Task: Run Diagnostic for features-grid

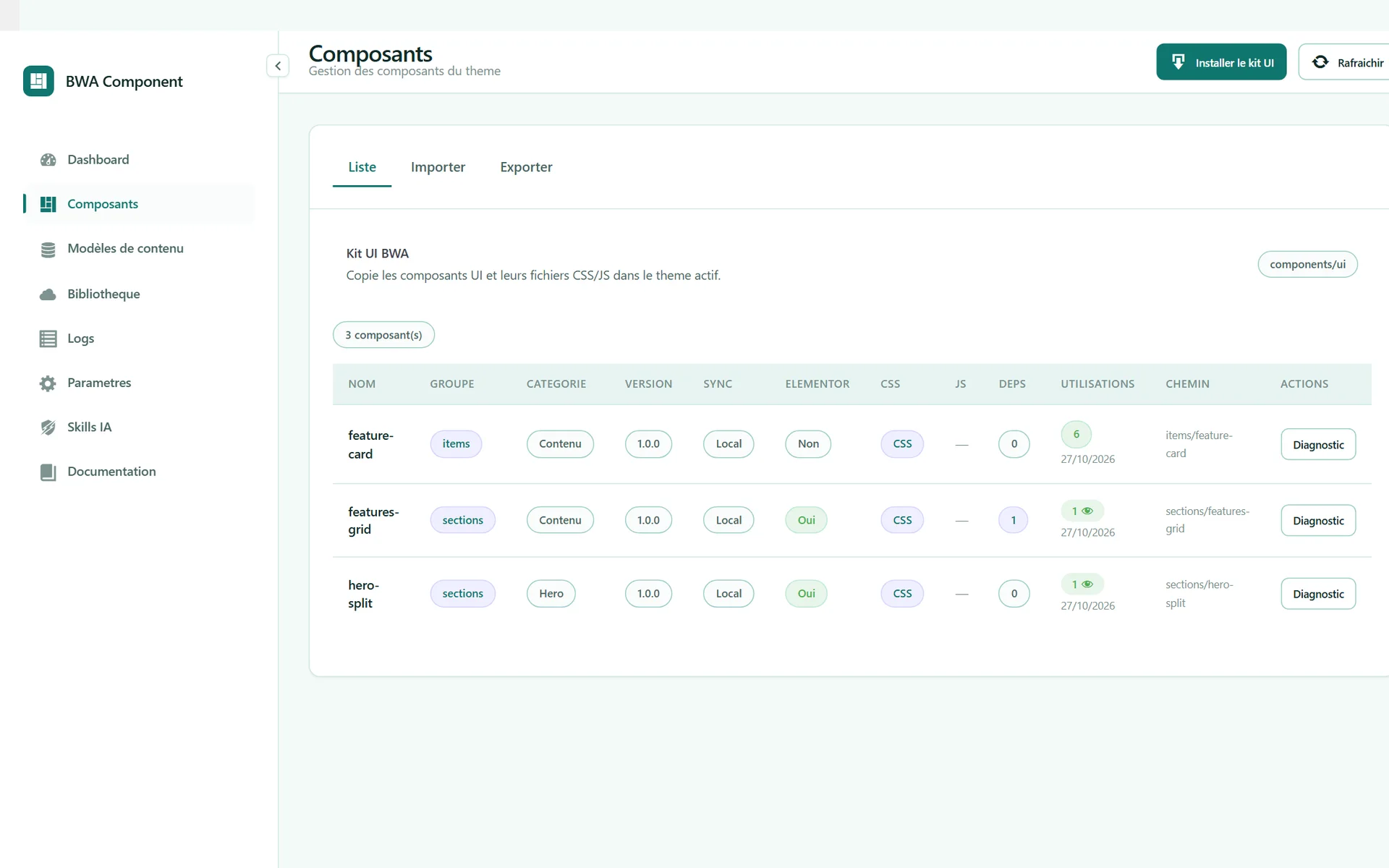Action: point(1318,520)
